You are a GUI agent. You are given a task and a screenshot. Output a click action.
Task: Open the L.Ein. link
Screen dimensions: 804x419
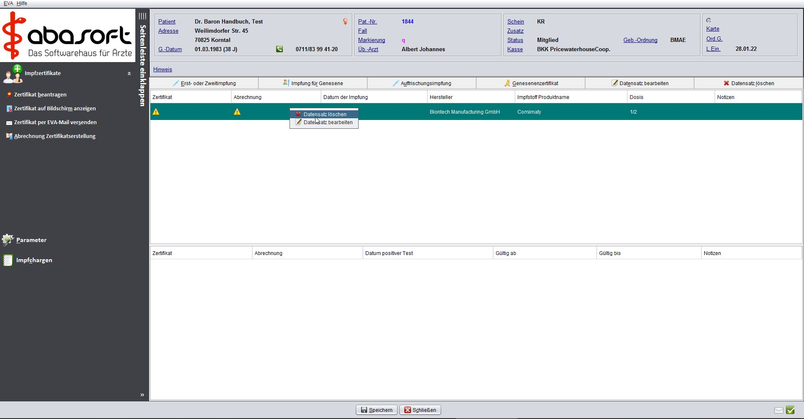[713, 49]
